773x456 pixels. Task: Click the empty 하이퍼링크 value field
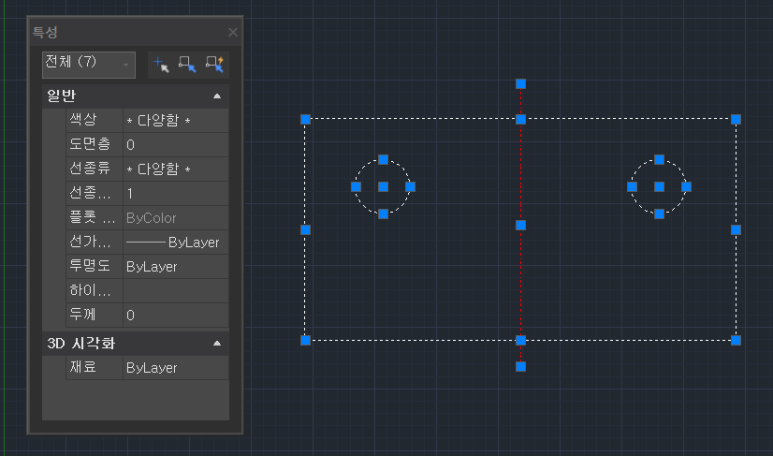click(175, 291)
